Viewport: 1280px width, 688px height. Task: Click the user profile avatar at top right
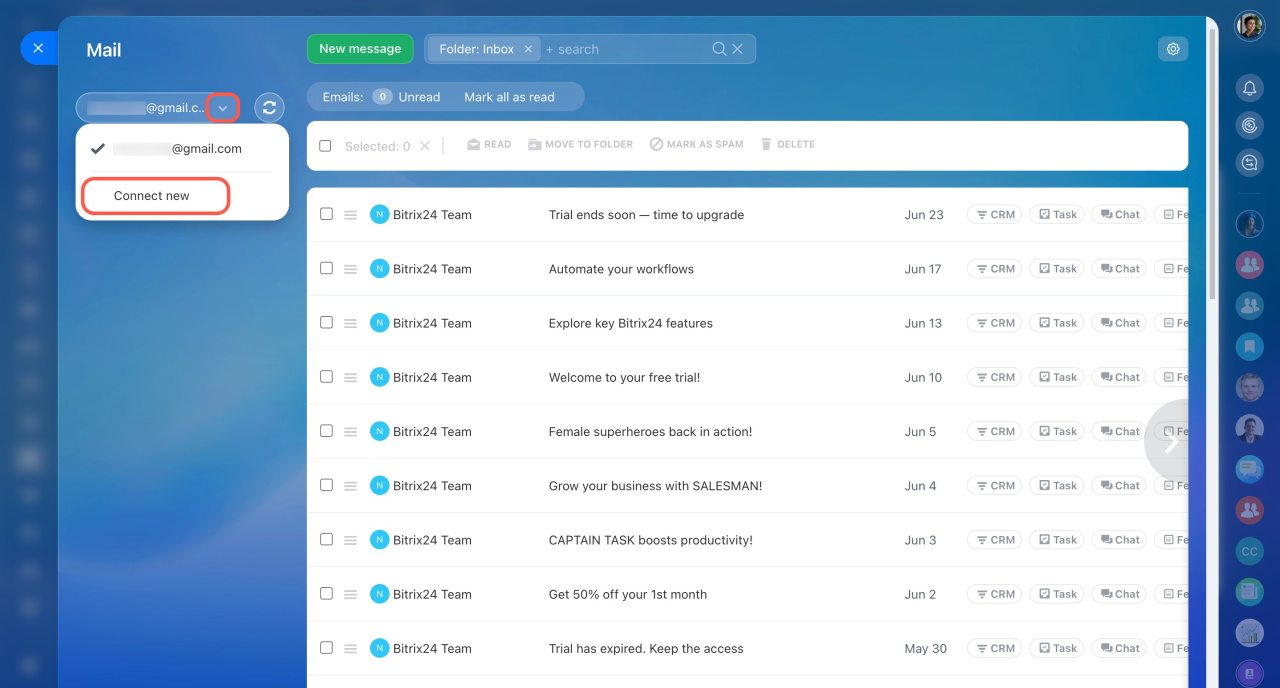[x=1249, y=26]
